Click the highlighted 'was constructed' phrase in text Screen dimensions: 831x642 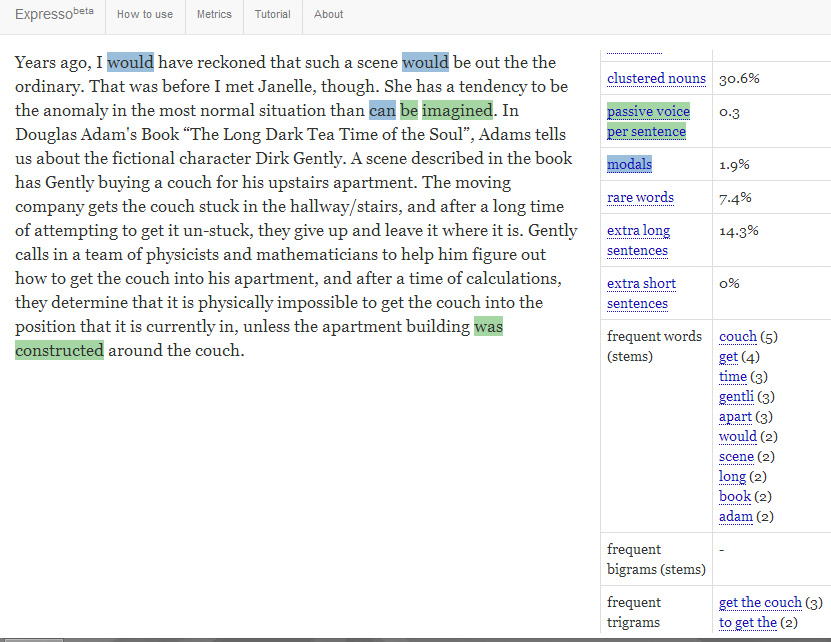[60, 350]
